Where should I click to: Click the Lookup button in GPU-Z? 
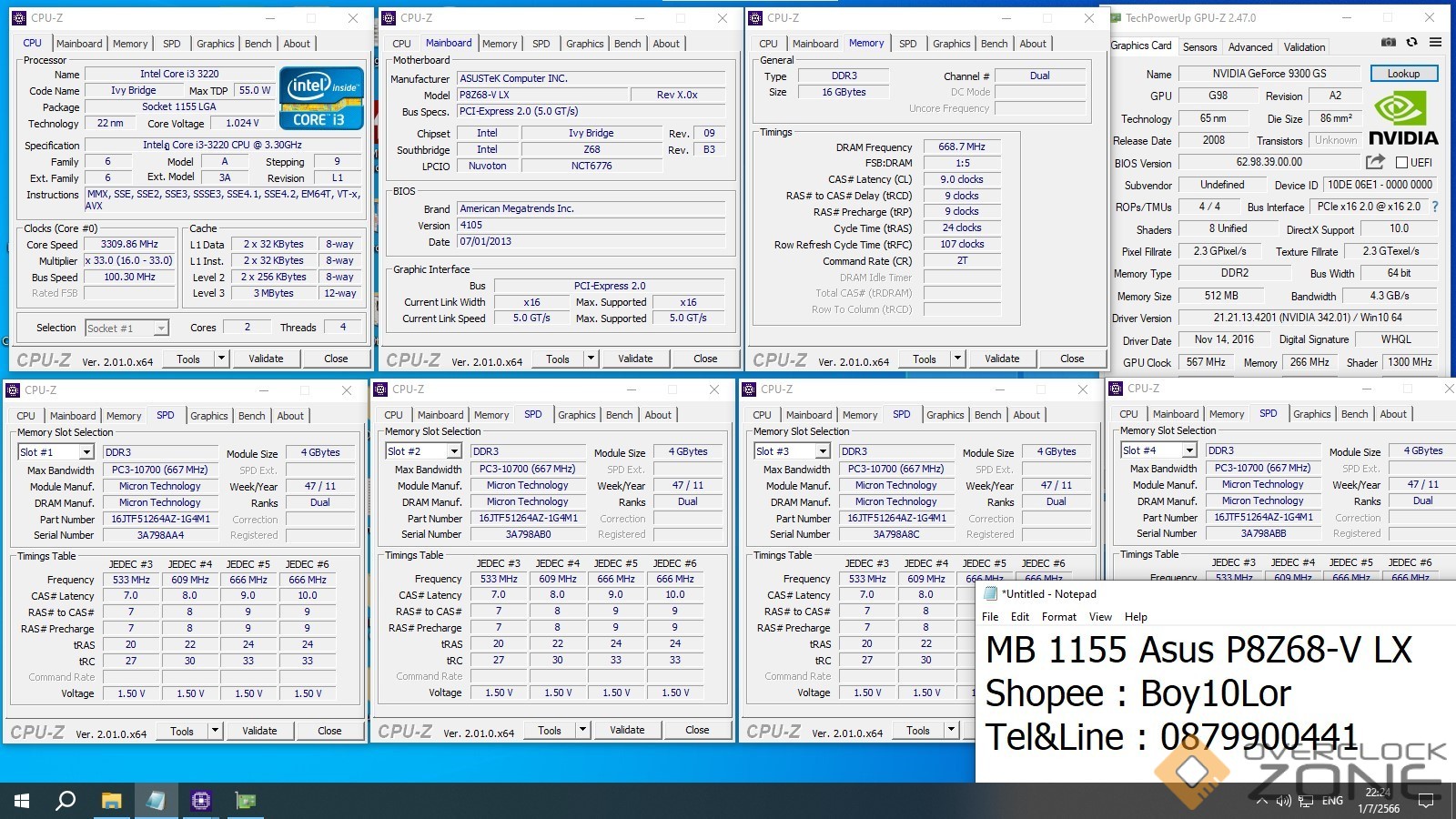[x=1403, y=74]
